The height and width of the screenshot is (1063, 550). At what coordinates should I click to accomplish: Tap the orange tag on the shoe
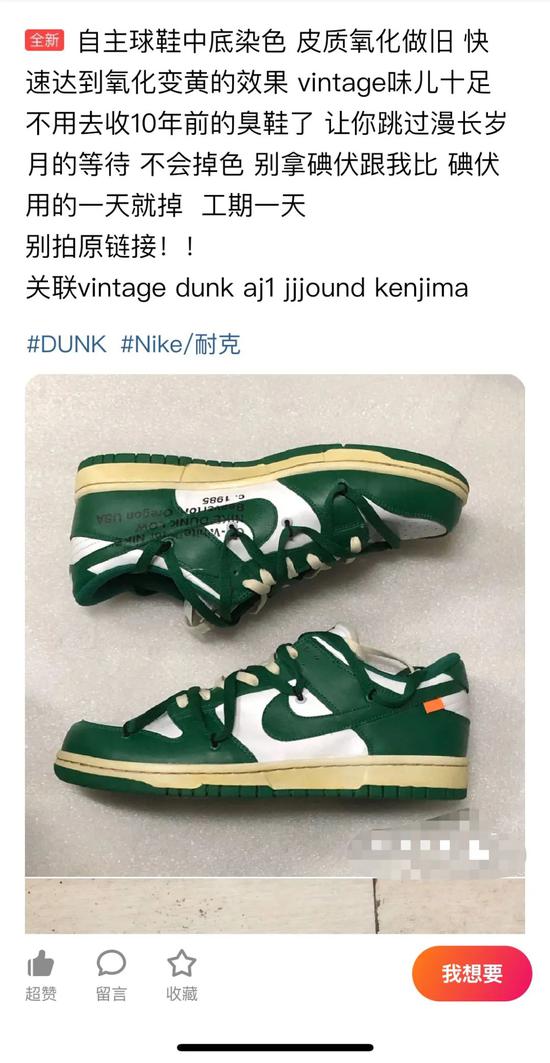click(434, 705)
